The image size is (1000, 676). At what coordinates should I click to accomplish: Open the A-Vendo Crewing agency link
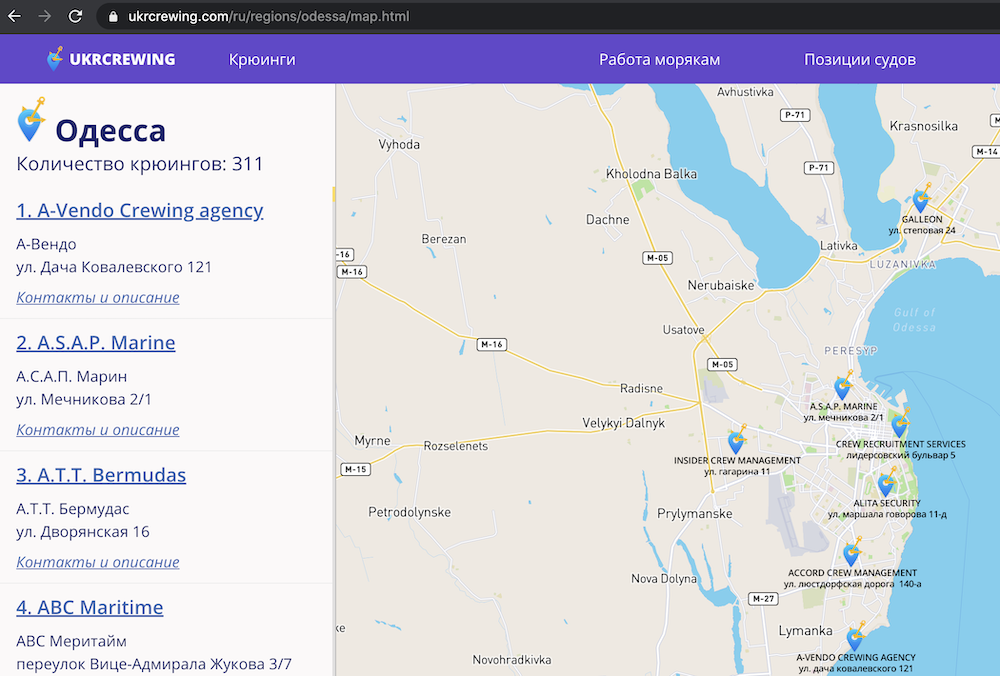click(140, 210)
